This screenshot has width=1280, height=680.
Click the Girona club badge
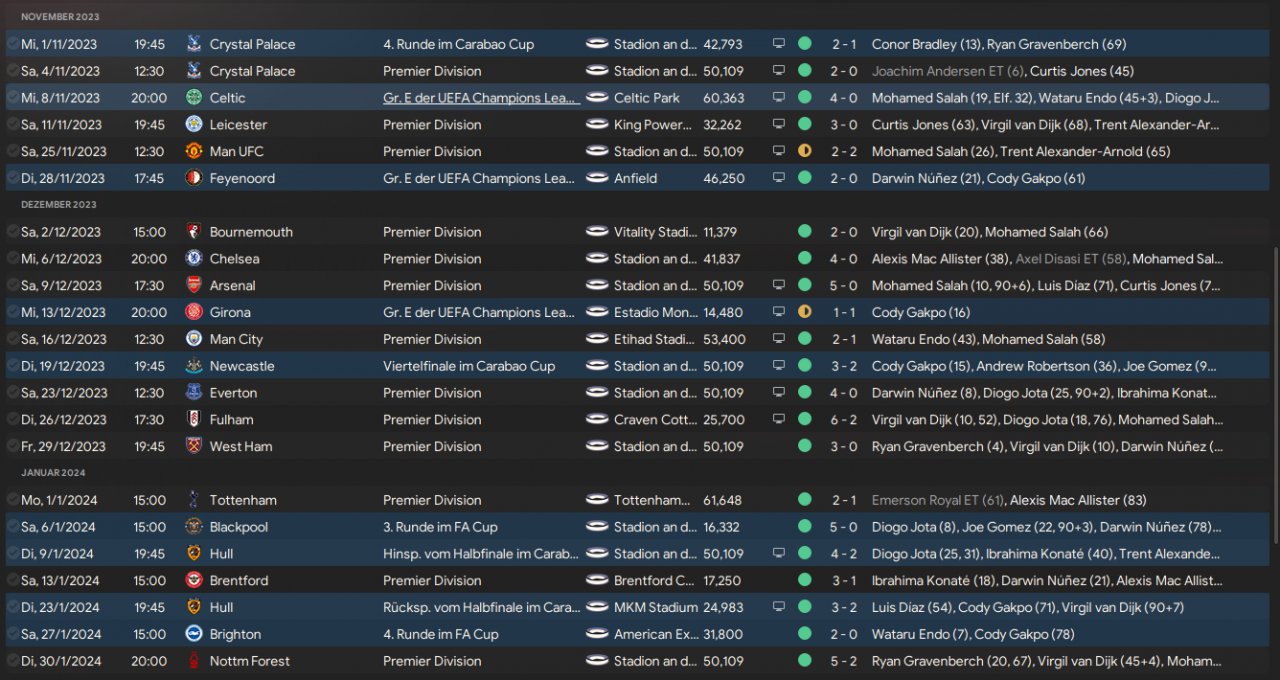(x=194, y=313)
